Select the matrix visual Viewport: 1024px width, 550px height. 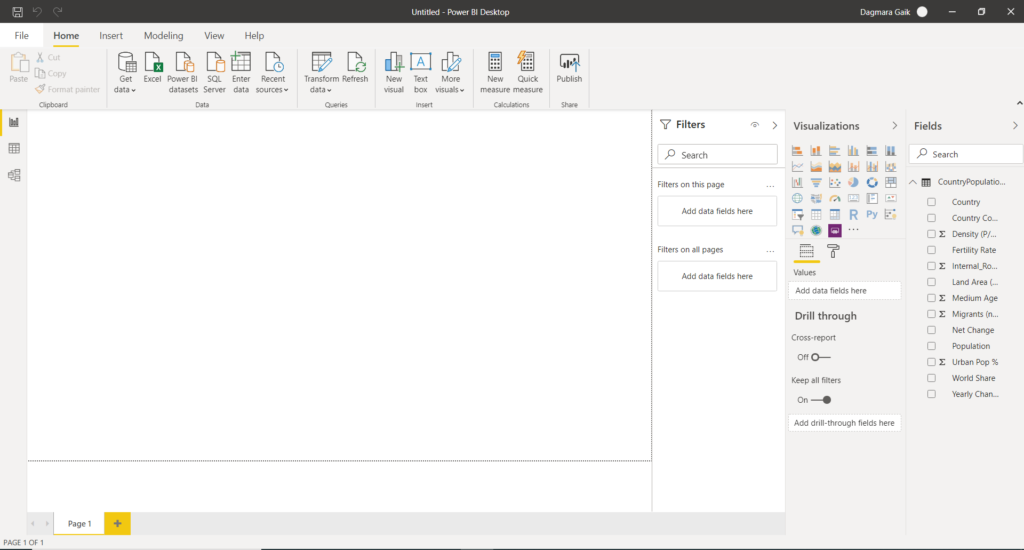tap(835, 214)
